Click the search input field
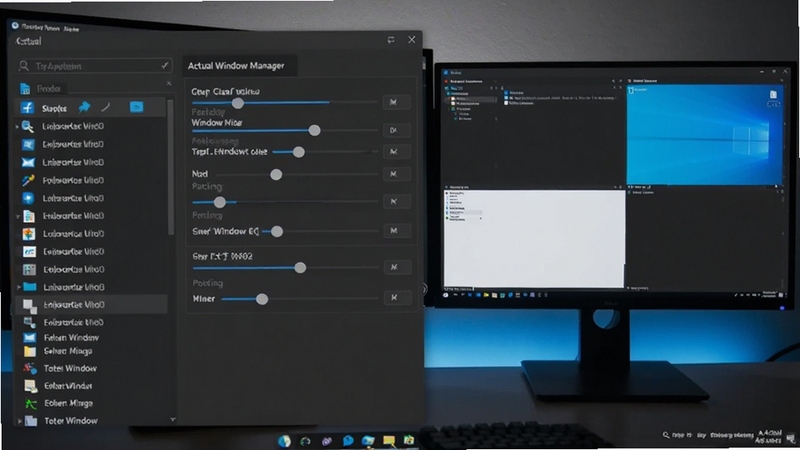The width and height of the screenshot is (800, 450). coord(94,66)
